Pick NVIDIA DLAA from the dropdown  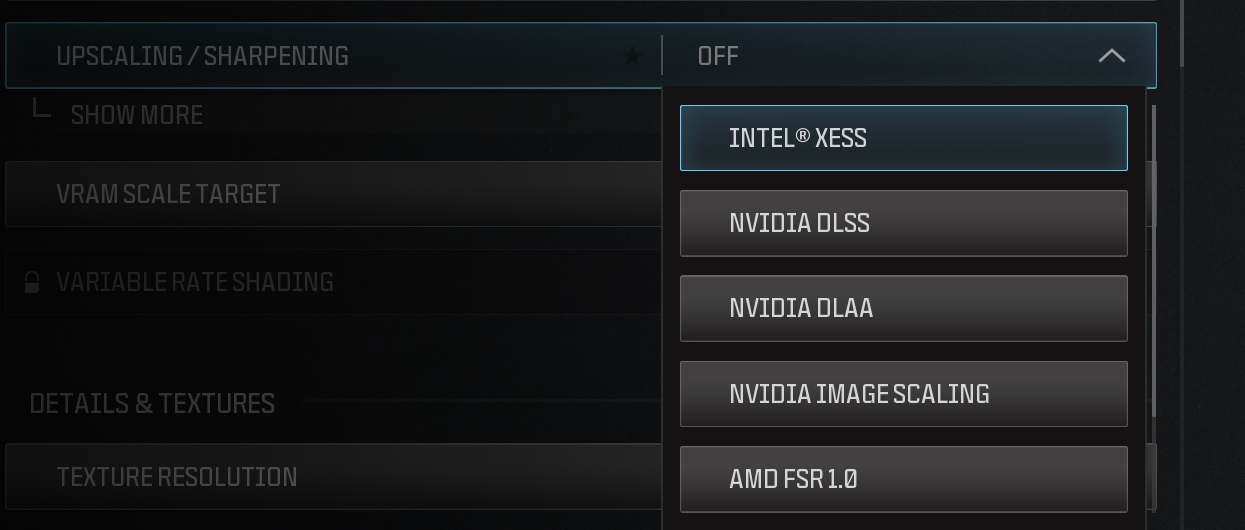903,308
